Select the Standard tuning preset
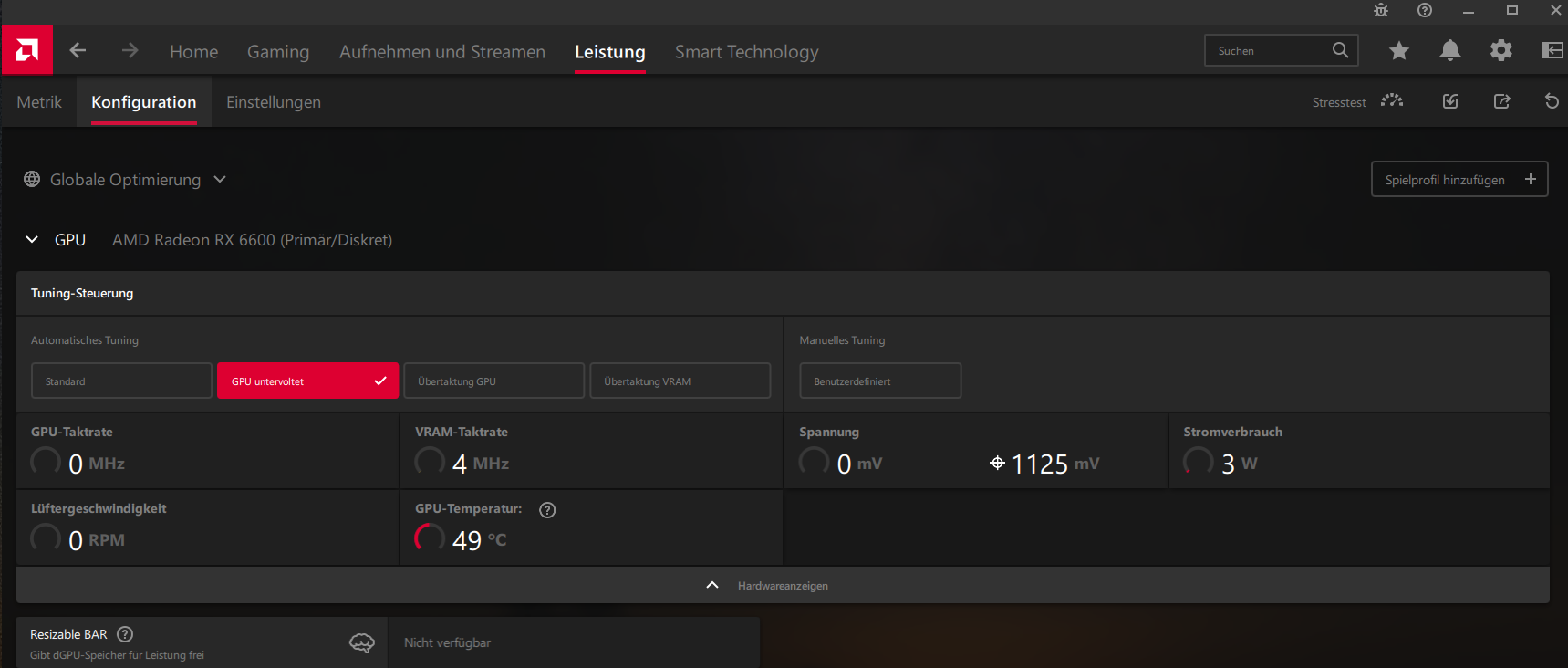This screenshot has height=668, width=1568. [121, 381]
